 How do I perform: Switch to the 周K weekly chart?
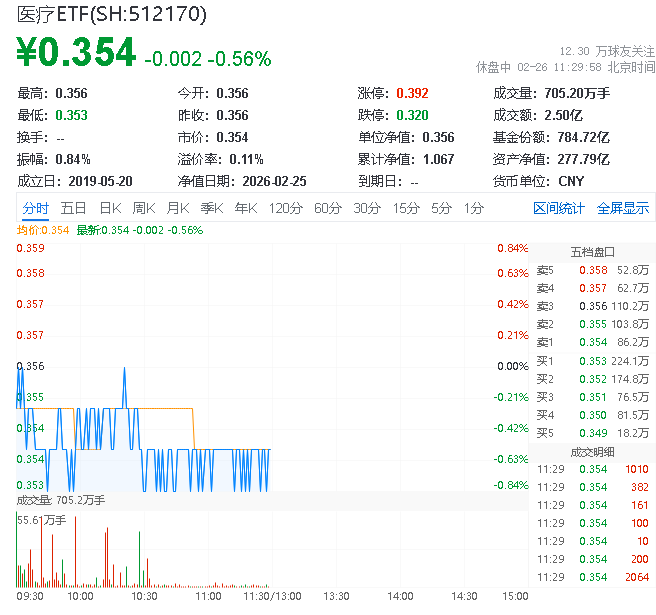[143, 208]
